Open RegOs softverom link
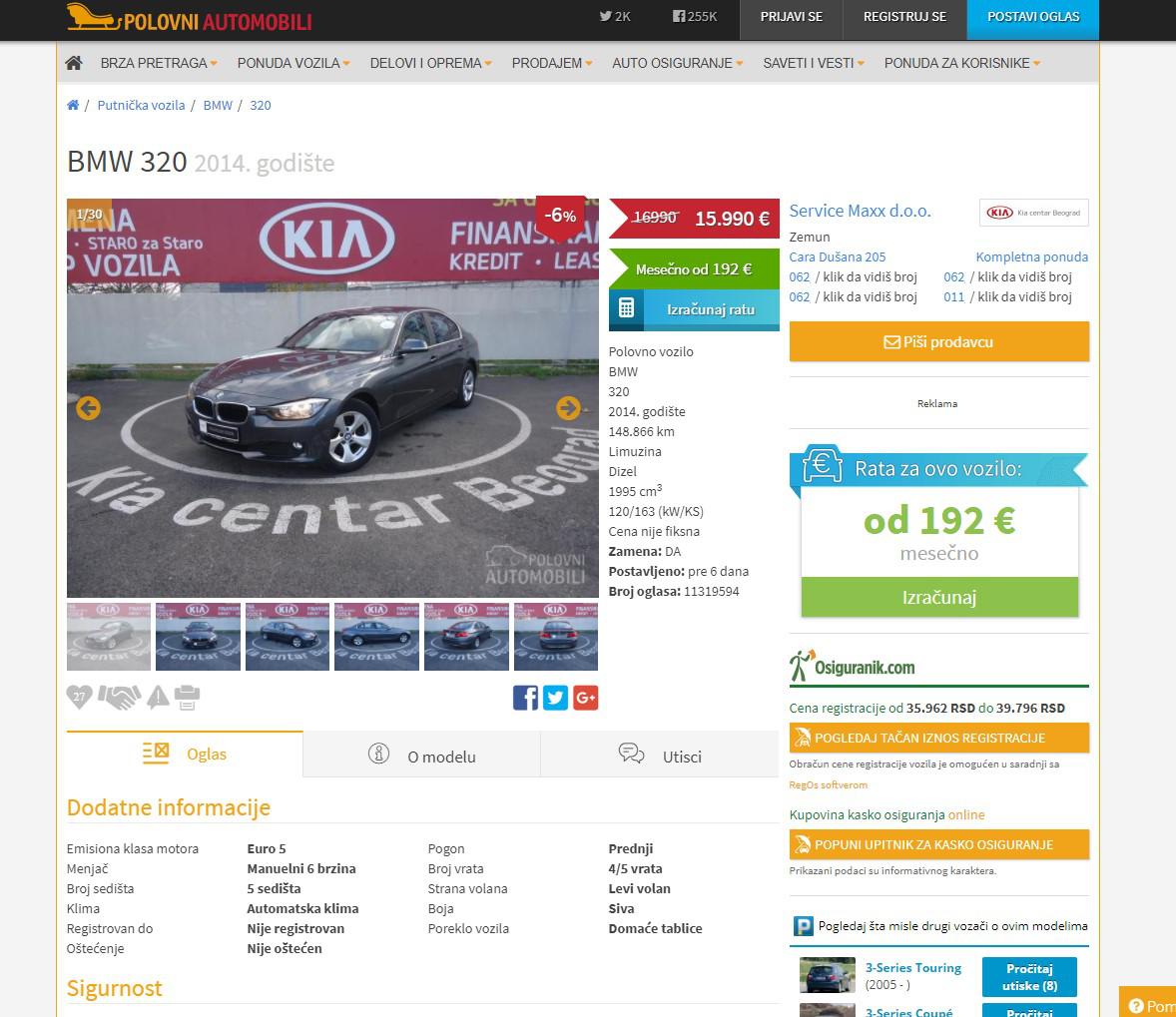Screen dimensions: 1176x1017 coord(828,784)
